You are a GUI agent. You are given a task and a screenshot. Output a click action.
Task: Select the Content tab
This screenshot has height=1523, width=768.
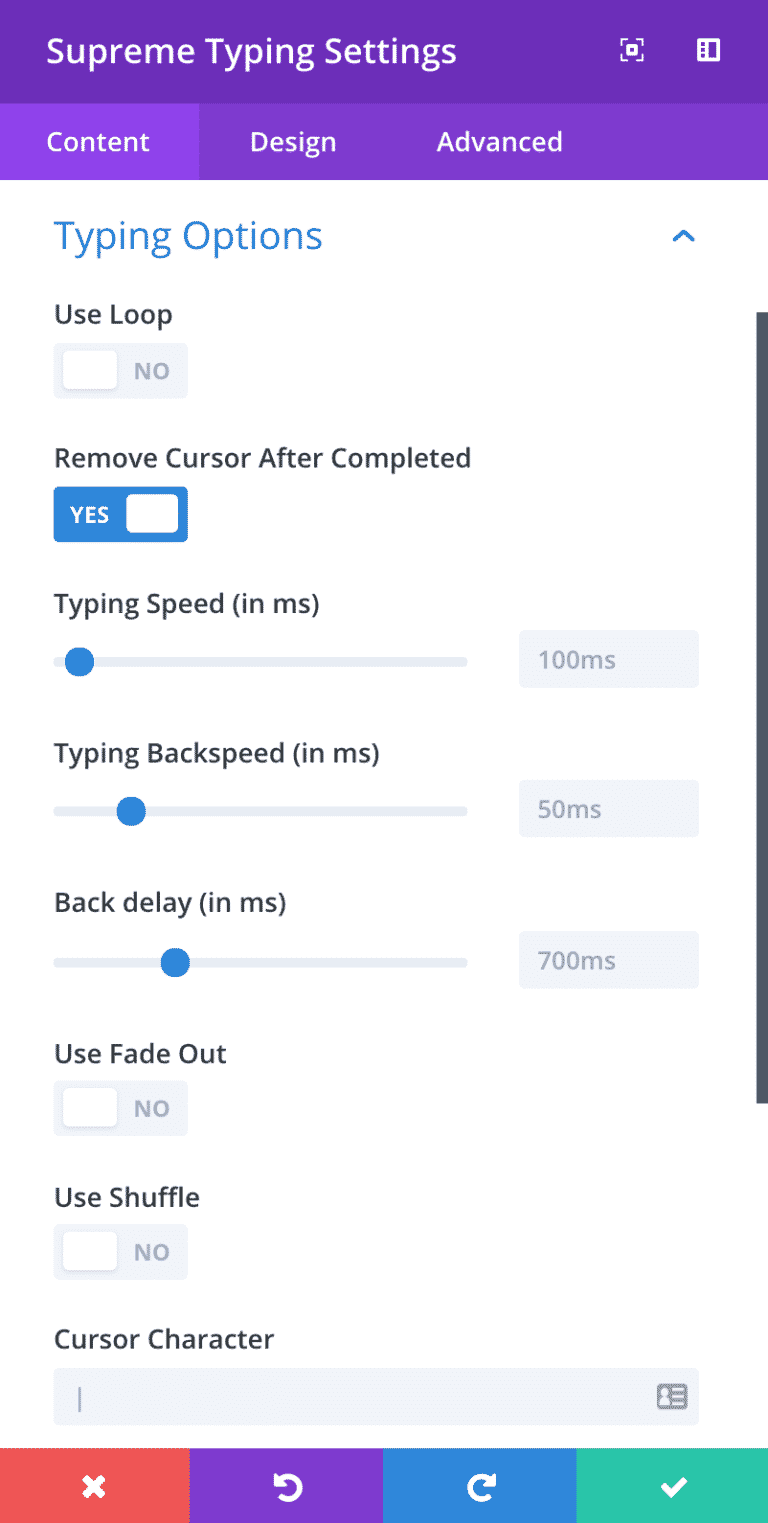(x=98, y=142)
